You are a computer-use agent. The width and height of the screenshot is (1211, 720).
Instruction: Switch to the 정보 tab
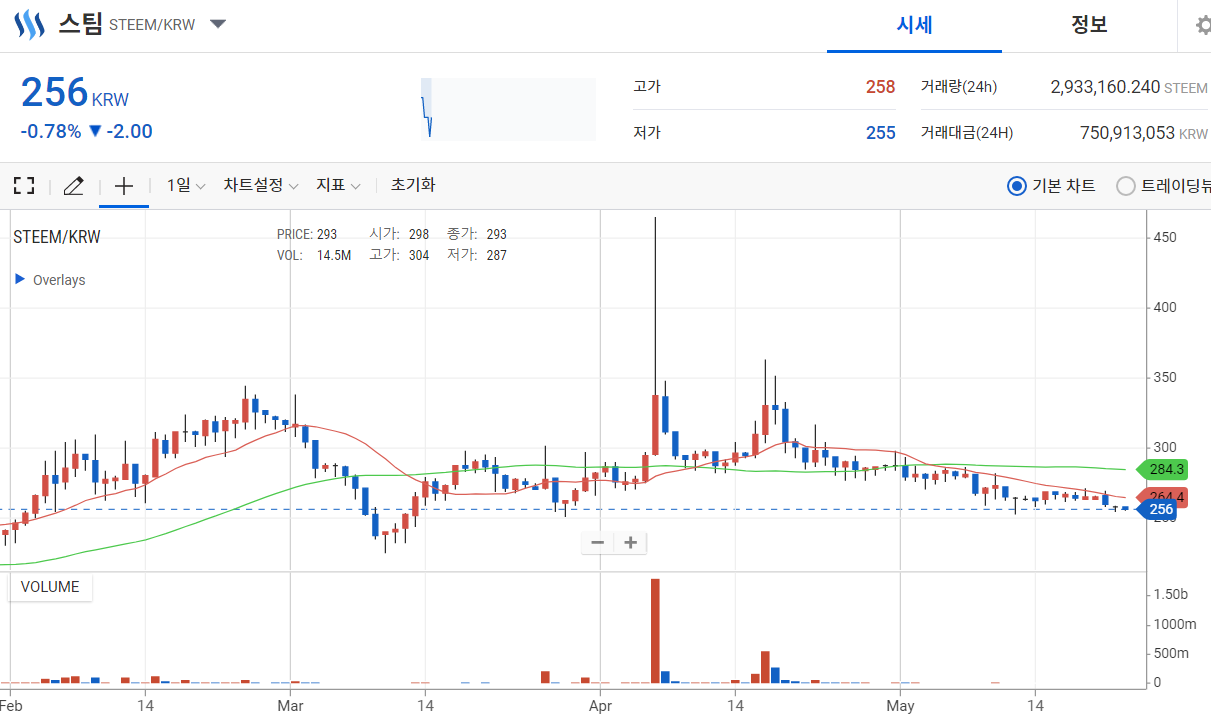[x=1089, y=25]
